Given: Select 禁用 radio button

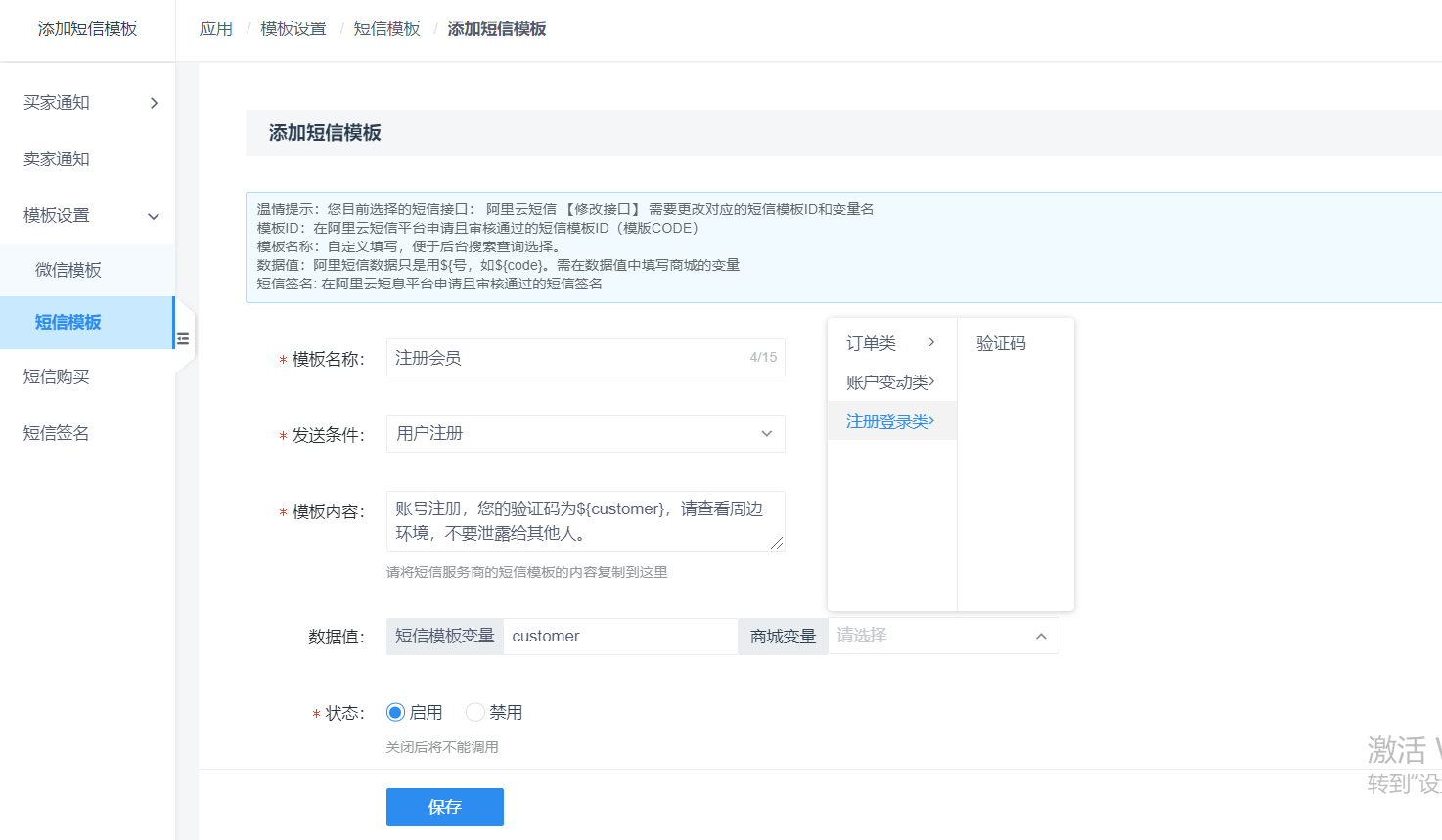Looking at the screenshot, I should pyautogui.click(x=475, y=712).
